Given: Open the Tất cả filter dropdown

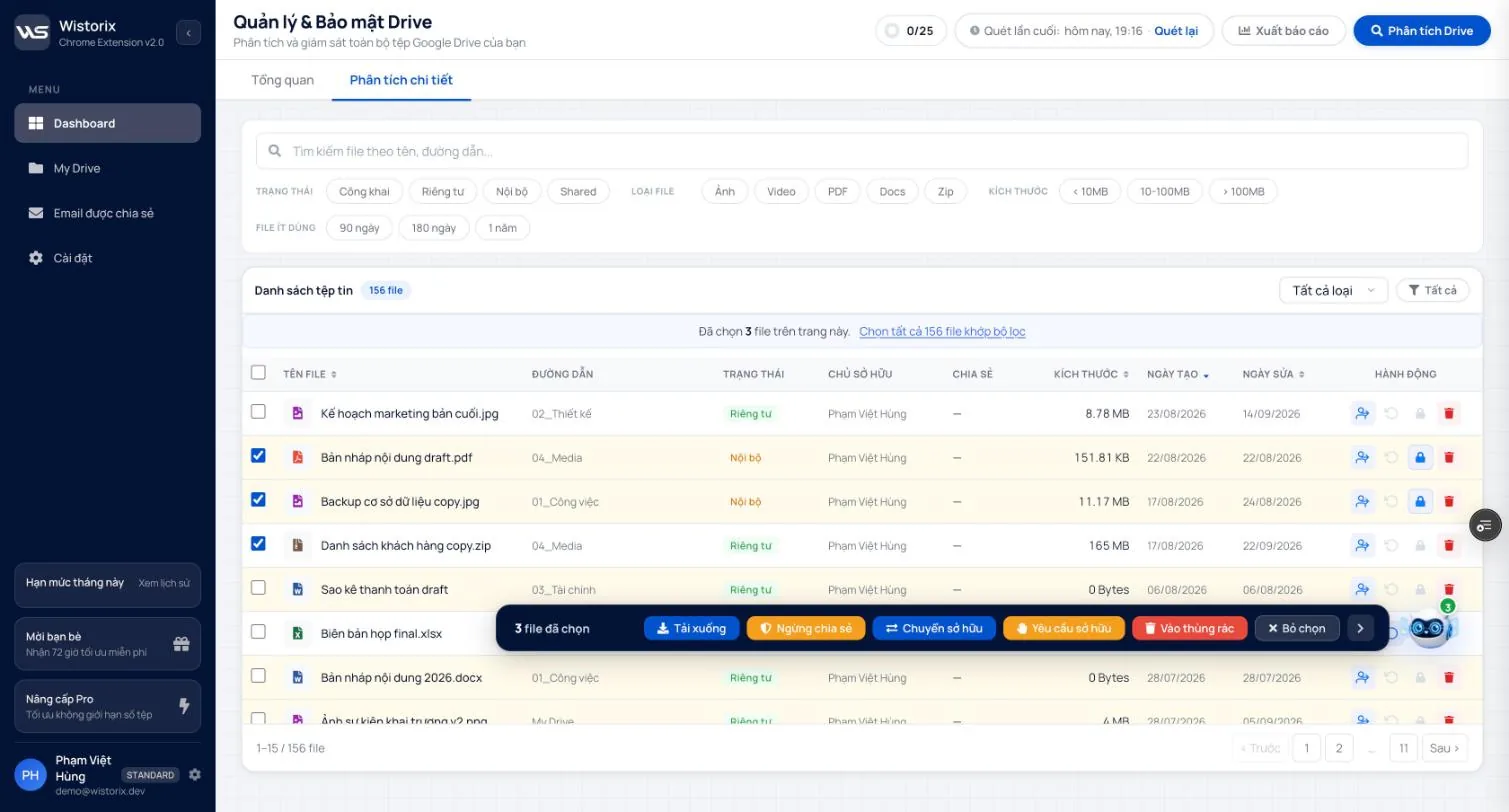Looking at the screenshot, I should [x=1432, y=290].
